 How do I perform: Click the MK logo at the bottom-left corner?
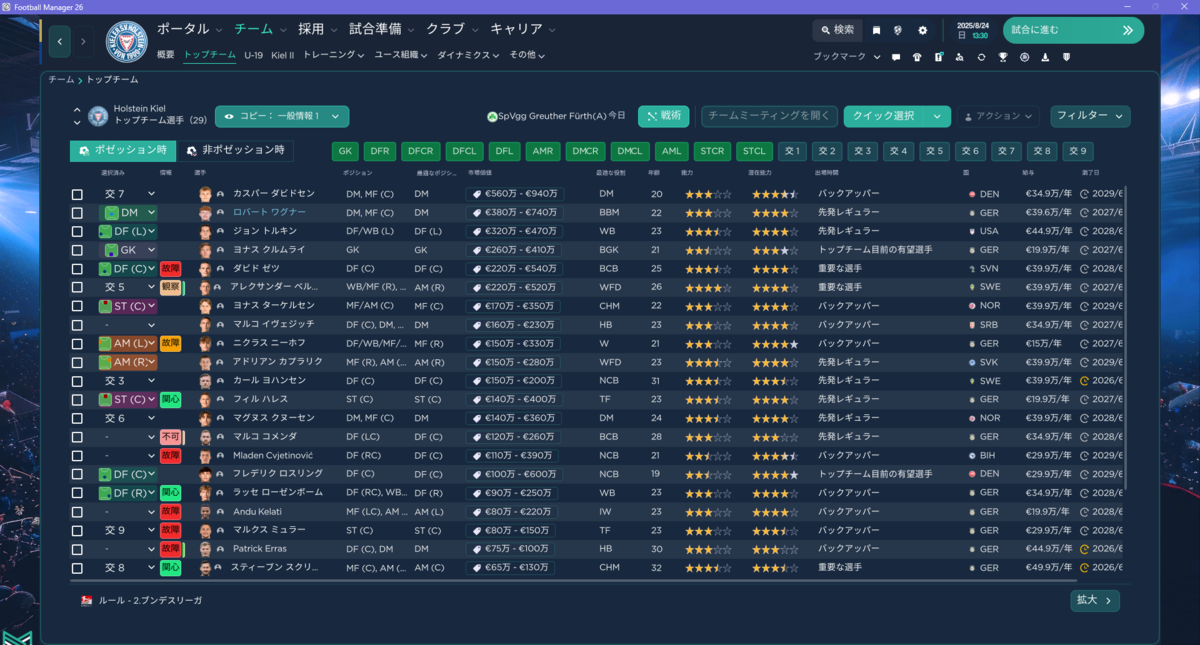tap(16, 637)
